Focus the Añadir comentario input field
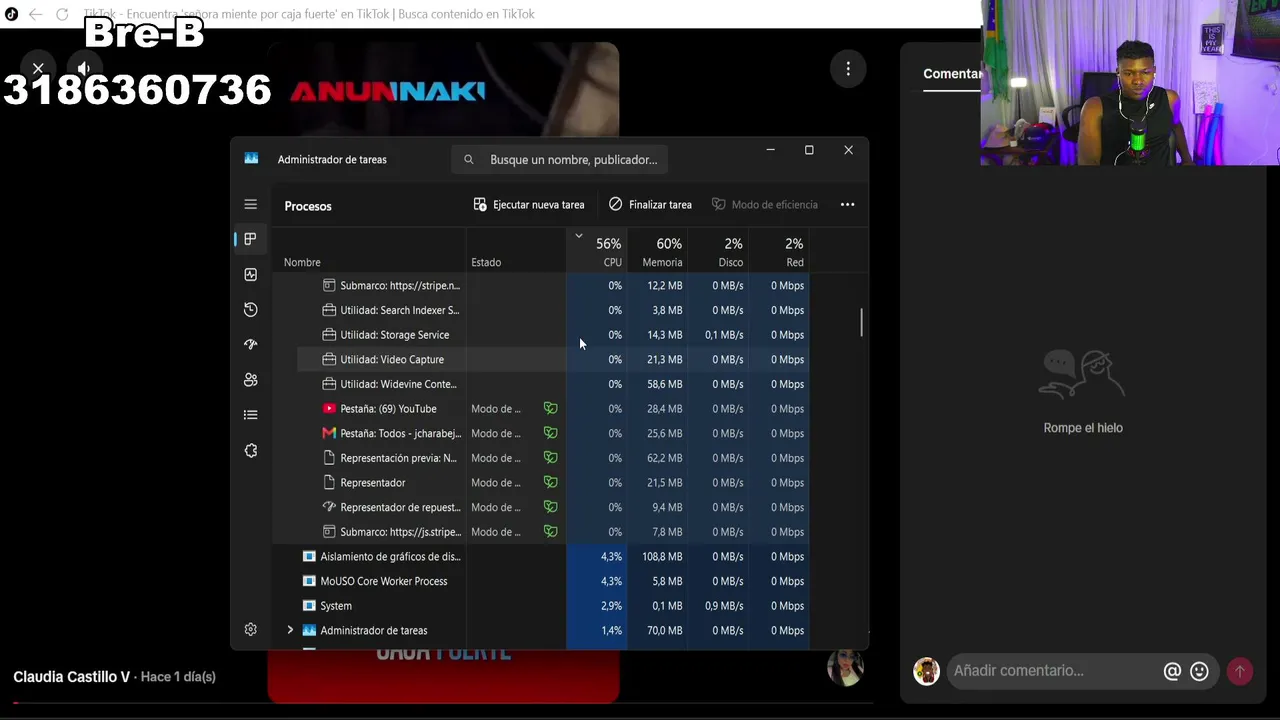The image size is (1280, 720). (1053, 671)
